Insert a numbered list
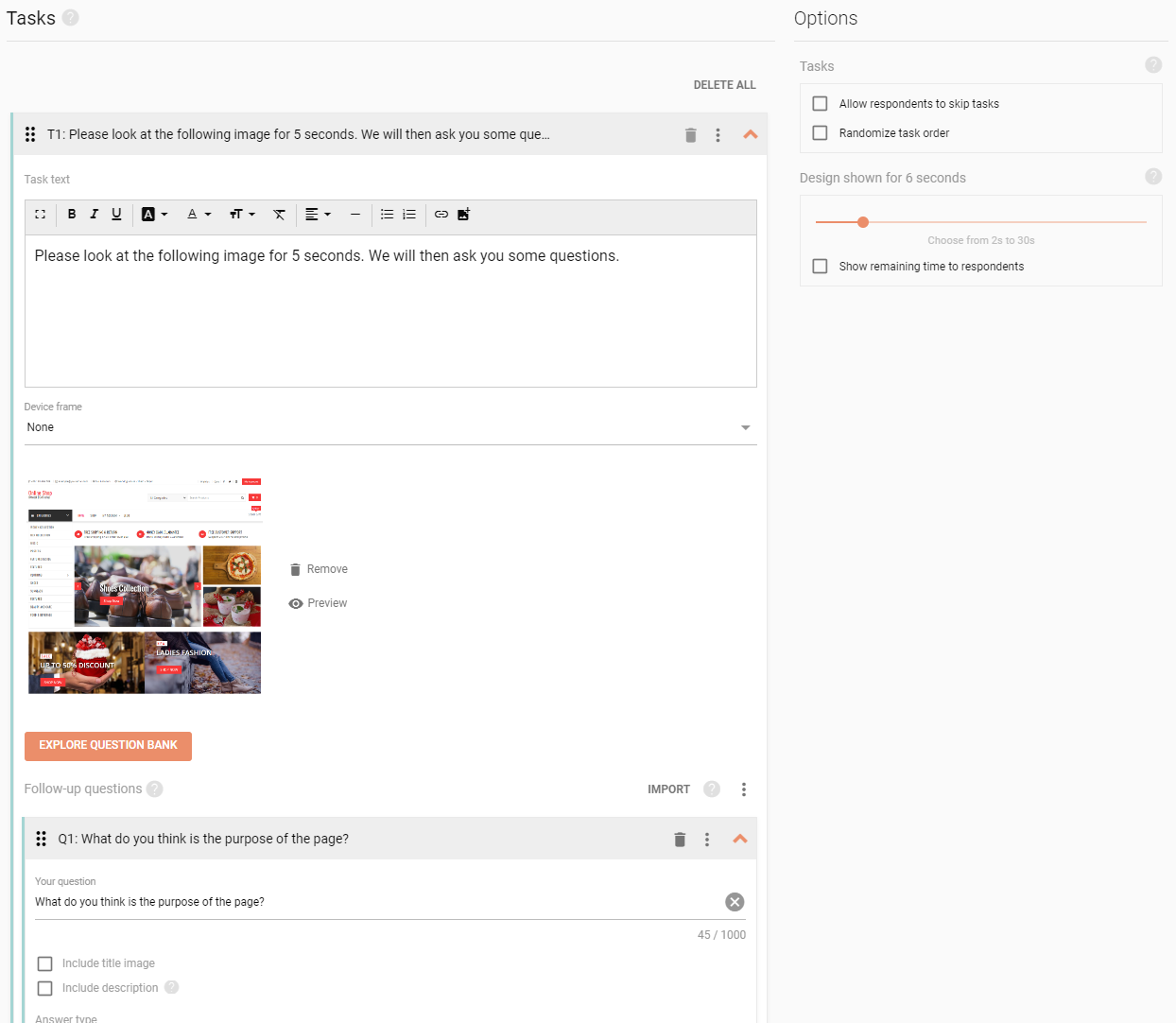The image size is (1176, 1023). pos(409,215)
